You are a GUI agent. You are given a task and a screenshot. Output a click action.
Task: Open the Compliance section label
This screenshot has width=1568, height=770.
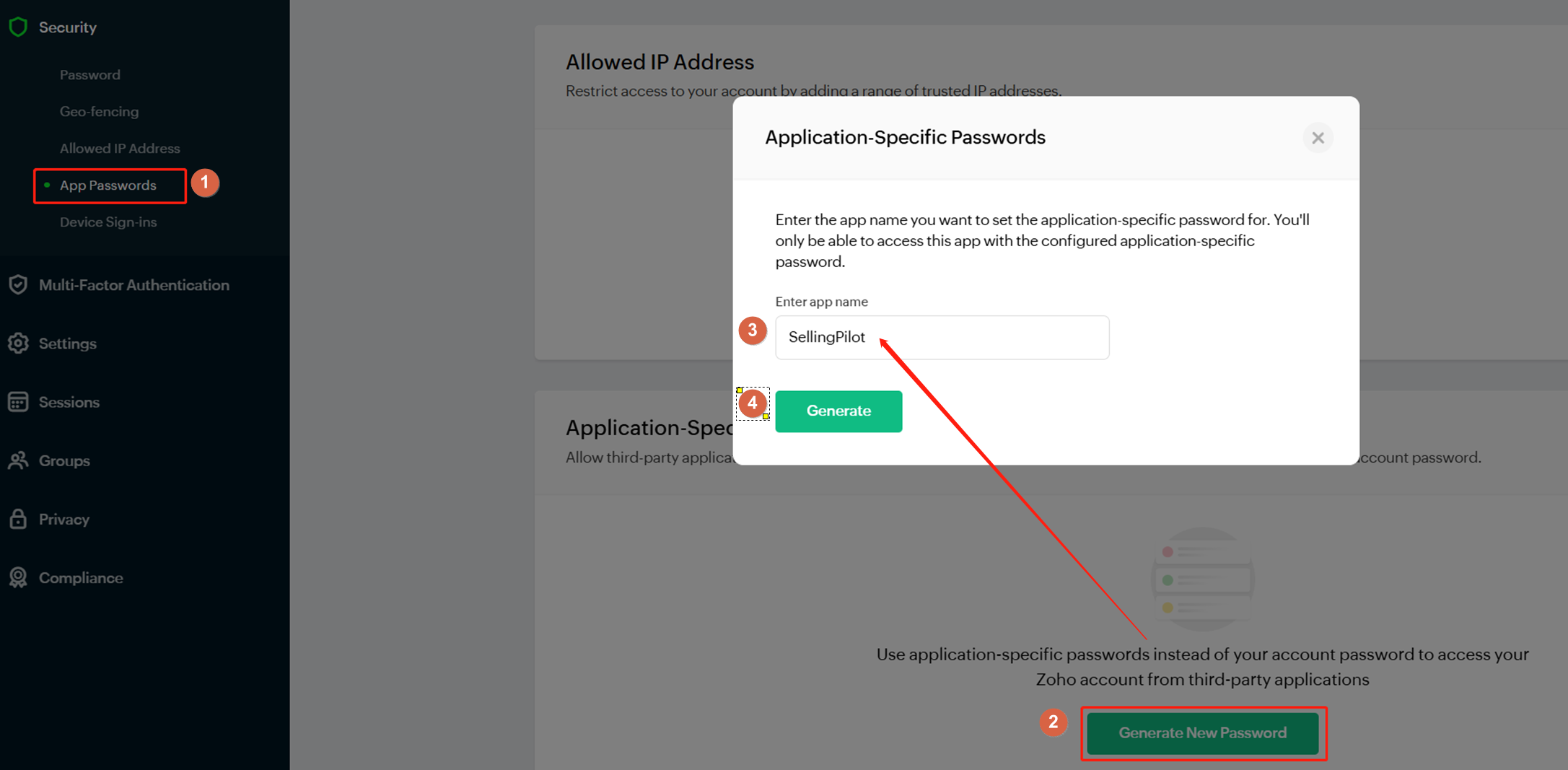[x=81, y=578]
